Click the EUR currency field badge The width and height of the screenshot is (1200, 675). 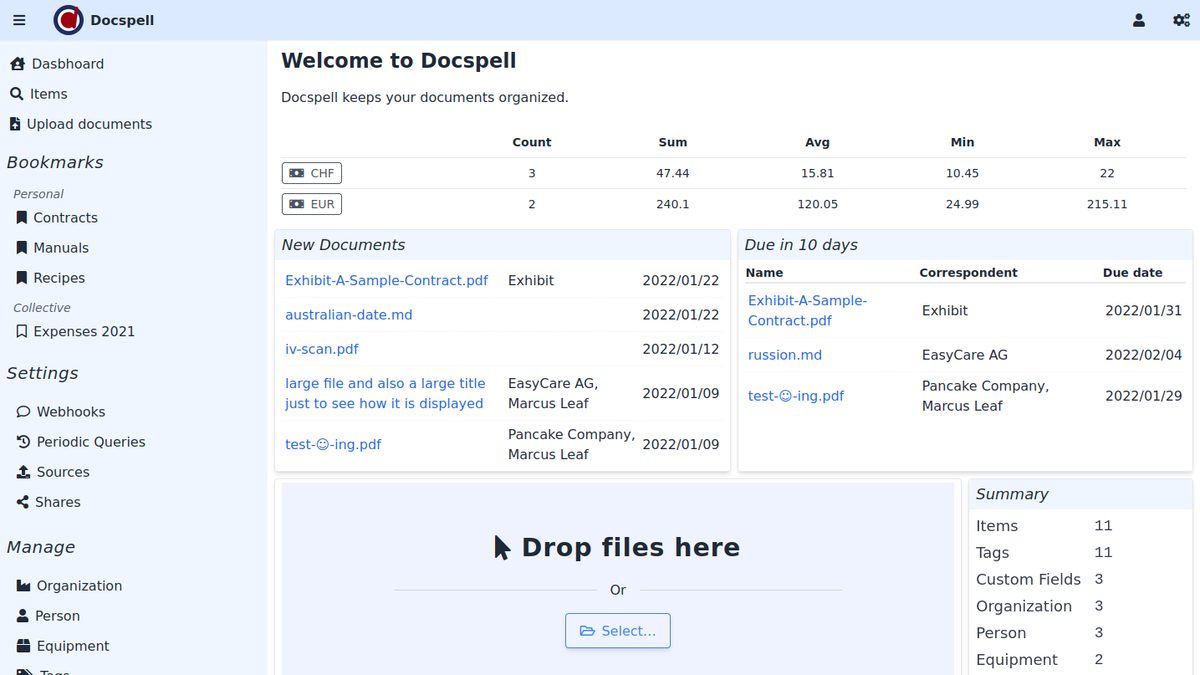[312, 204]
